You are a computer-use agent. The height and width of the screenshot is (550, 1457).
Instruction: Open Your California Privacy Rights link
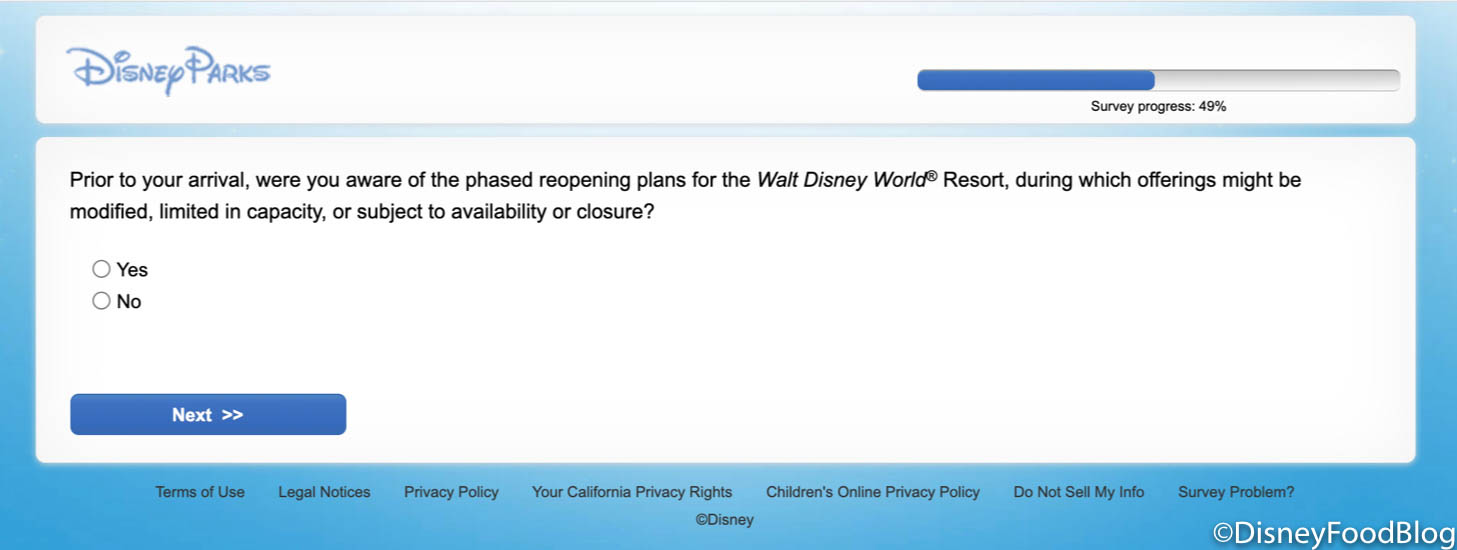(632, 492)
